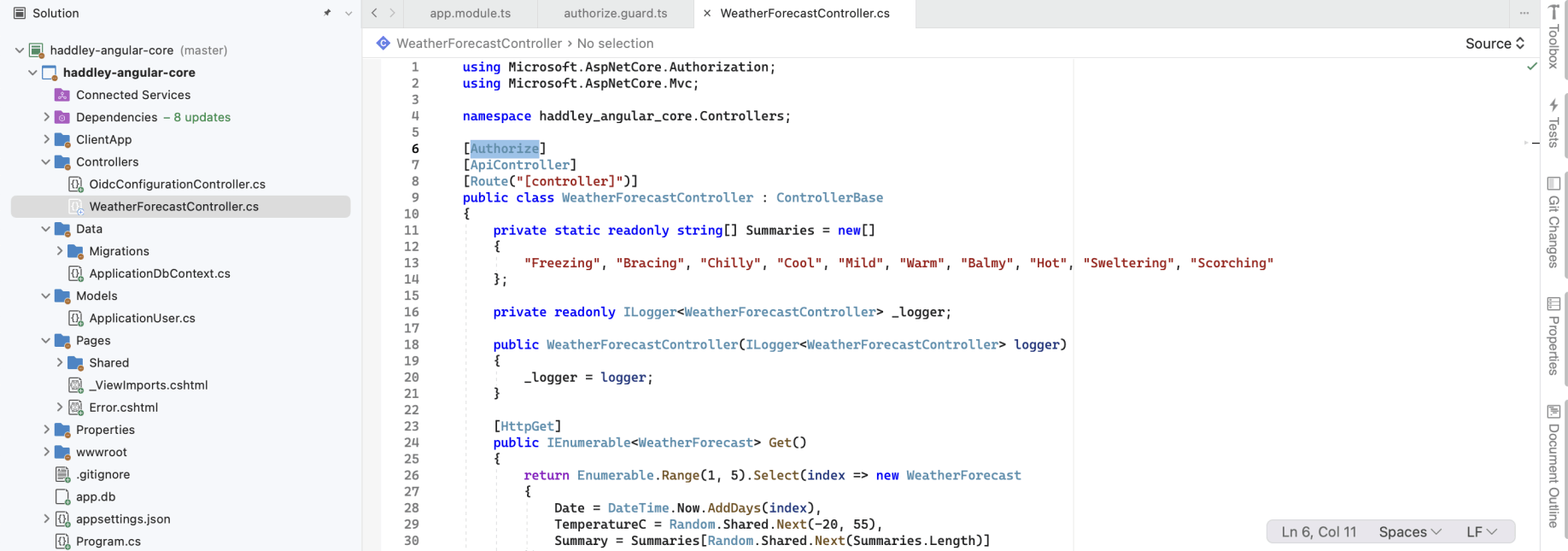
Task: Expand the Migrations folder
Action: pos(60,251)
